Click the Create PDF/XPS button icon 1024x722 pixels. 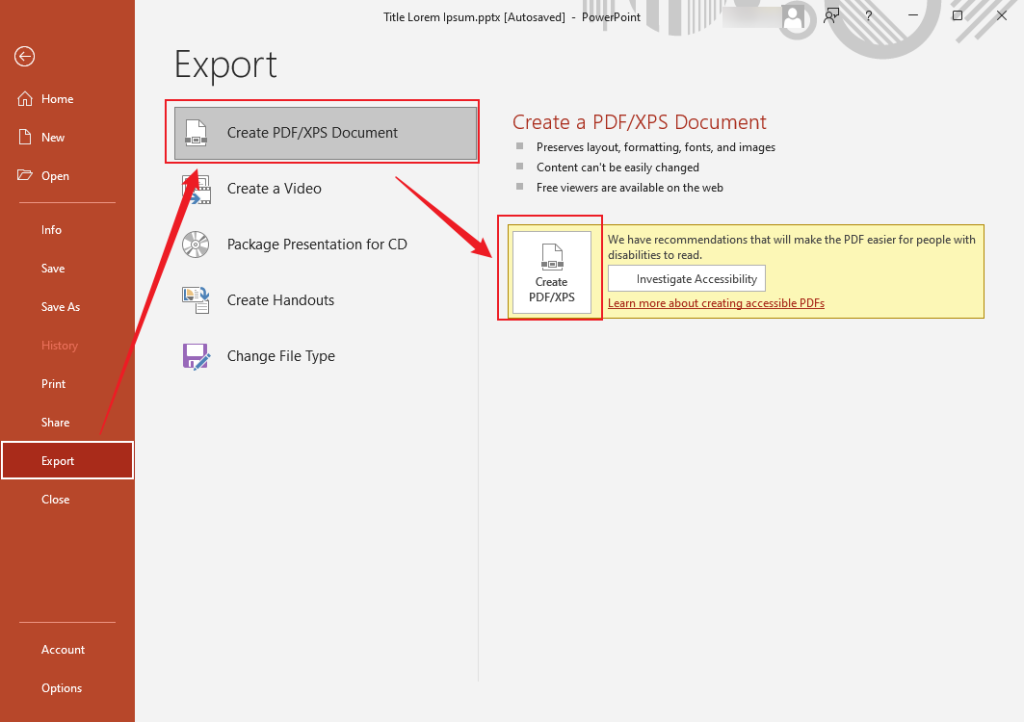coord(550,270)
